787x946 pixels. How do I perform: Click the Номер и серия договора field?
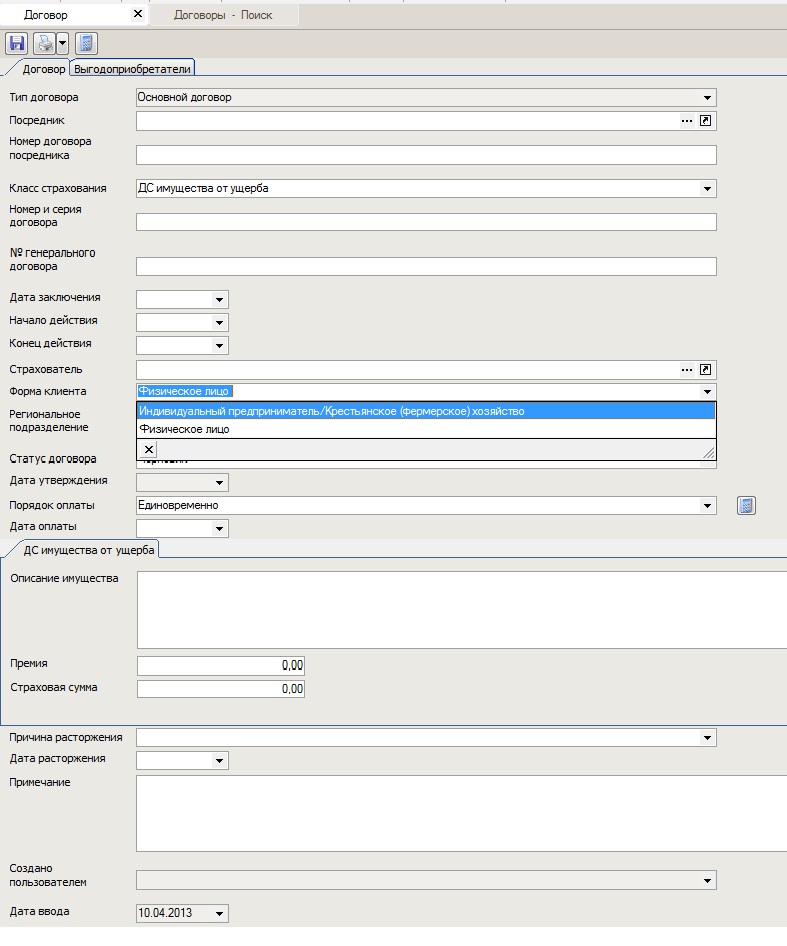[x=426, y=222]
